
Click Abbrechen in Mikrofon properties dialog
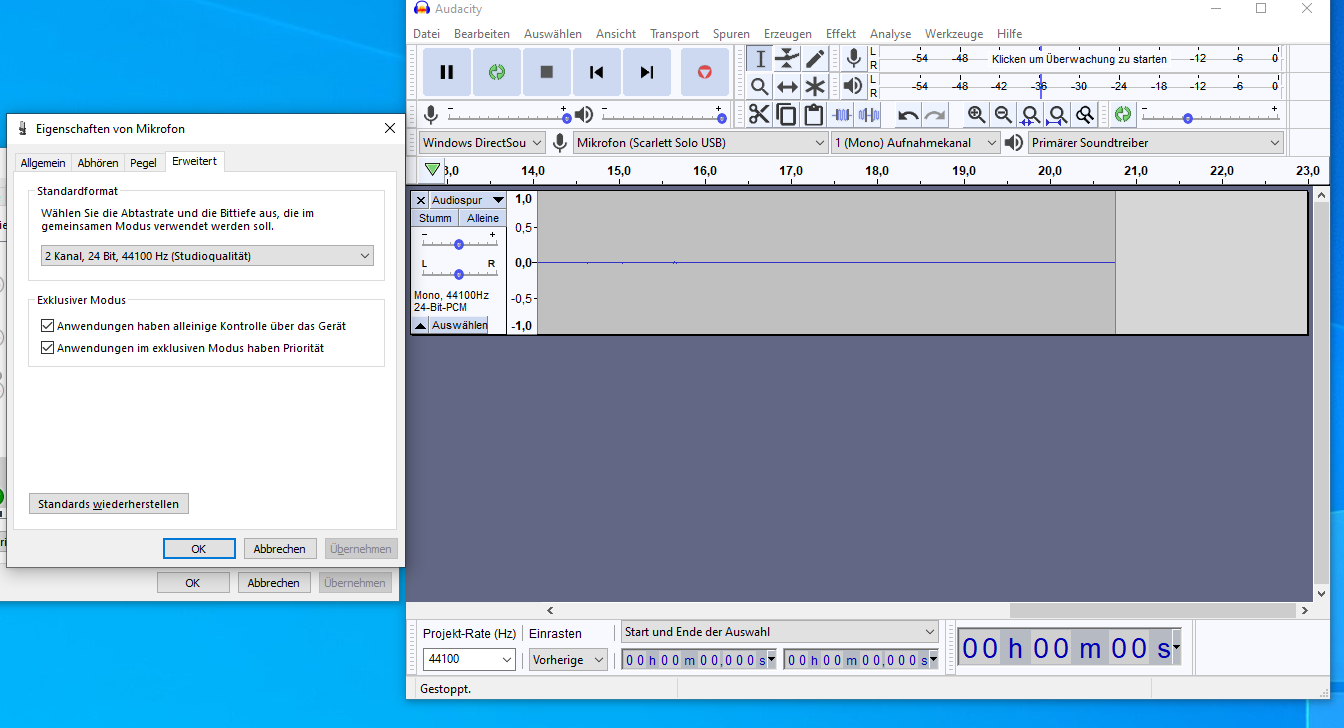click(x=280, y=549)
